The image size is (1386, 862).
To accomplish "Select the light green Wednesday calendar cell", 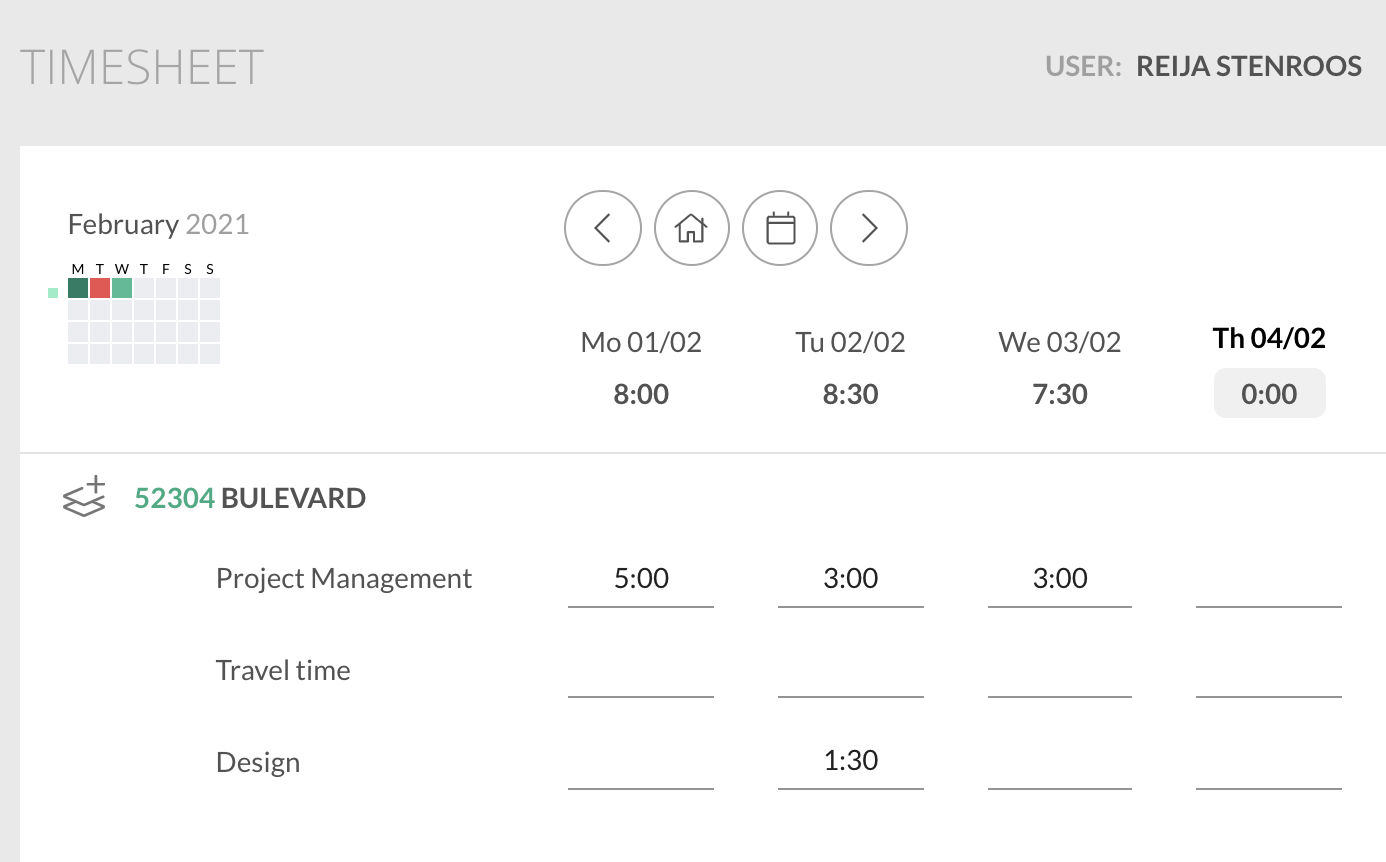I will pyautogui.click(x=122, y=288).
